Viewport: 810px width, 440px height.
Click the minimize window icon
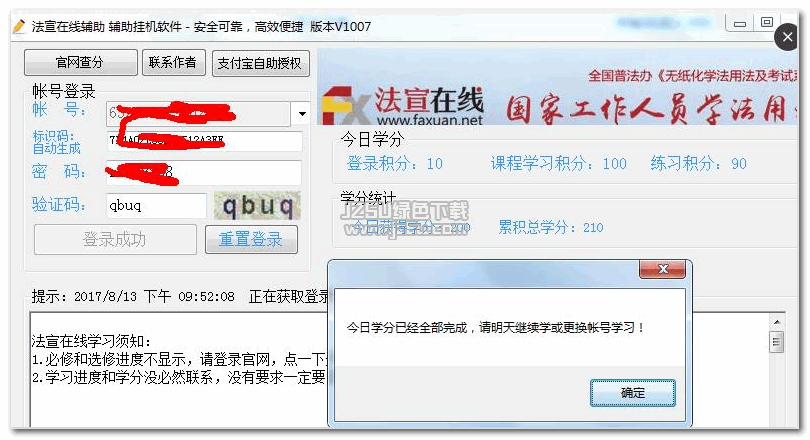tap(740, 23)
